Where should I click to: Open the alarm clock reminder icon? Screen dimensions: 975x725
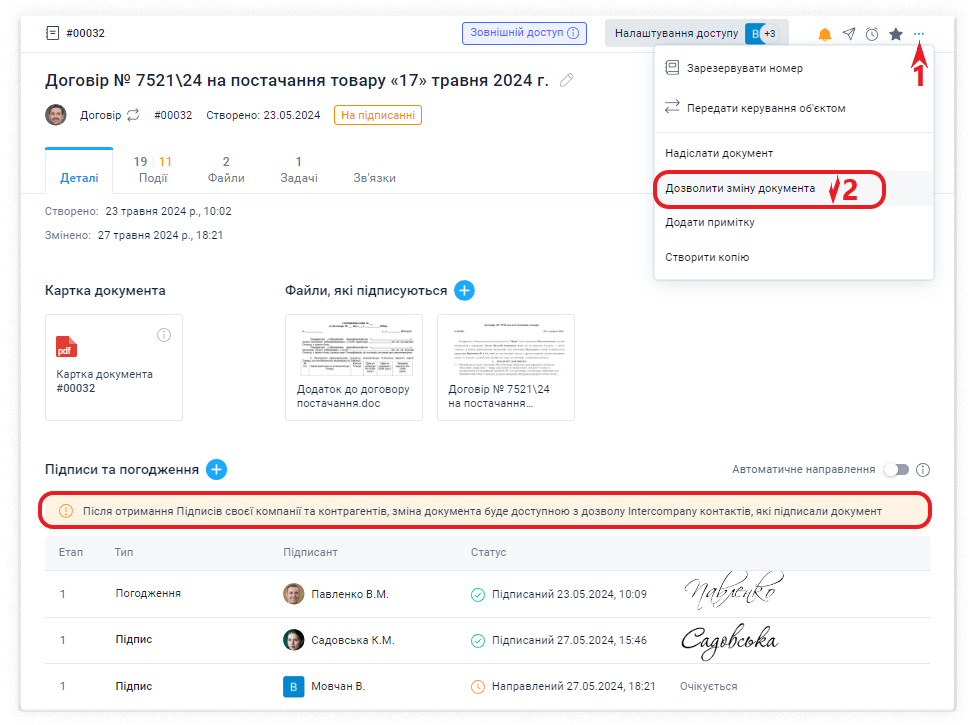click(872, 34)
